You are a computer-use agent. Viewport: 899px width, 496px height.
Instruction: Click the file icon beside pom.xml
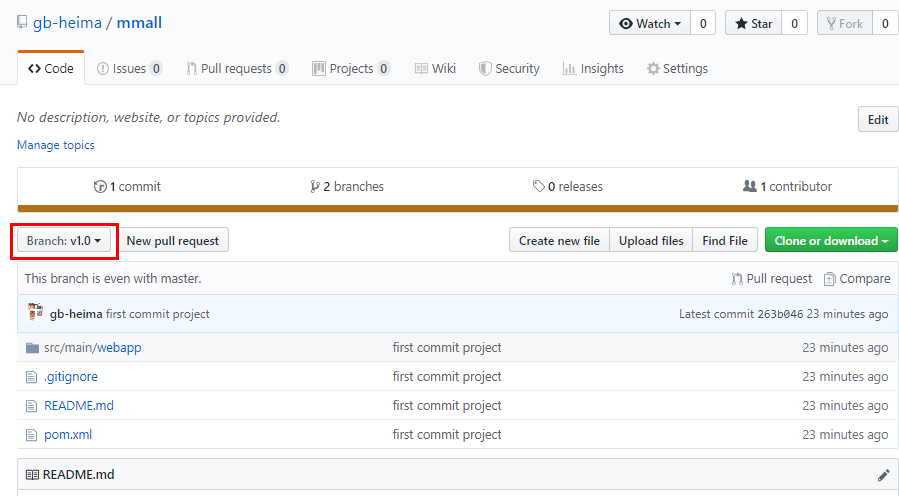click(32, 435)
